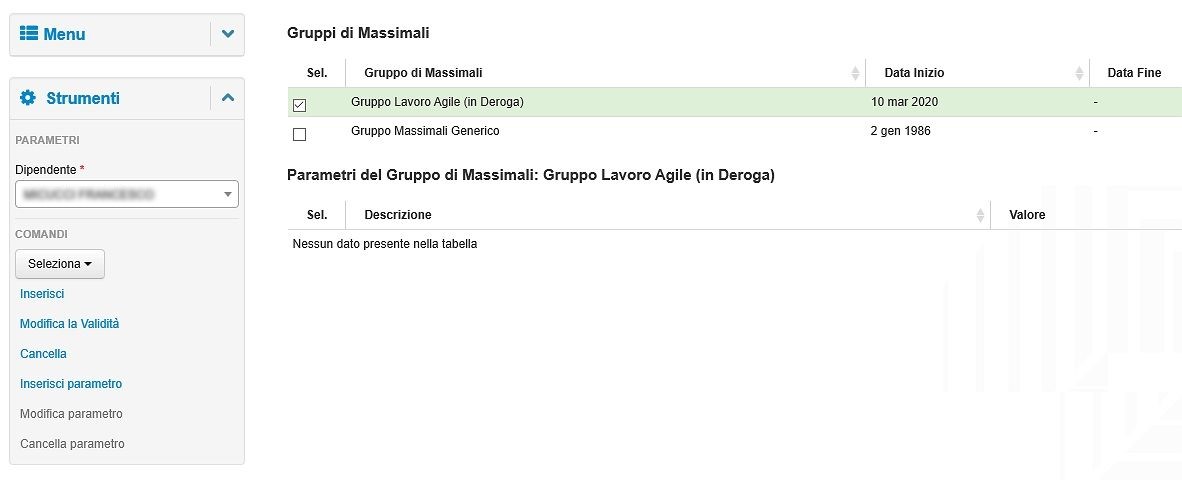This screenshot has width=1182, height=480.
Task: Click the Cancella command link
Action: [43, 354]
